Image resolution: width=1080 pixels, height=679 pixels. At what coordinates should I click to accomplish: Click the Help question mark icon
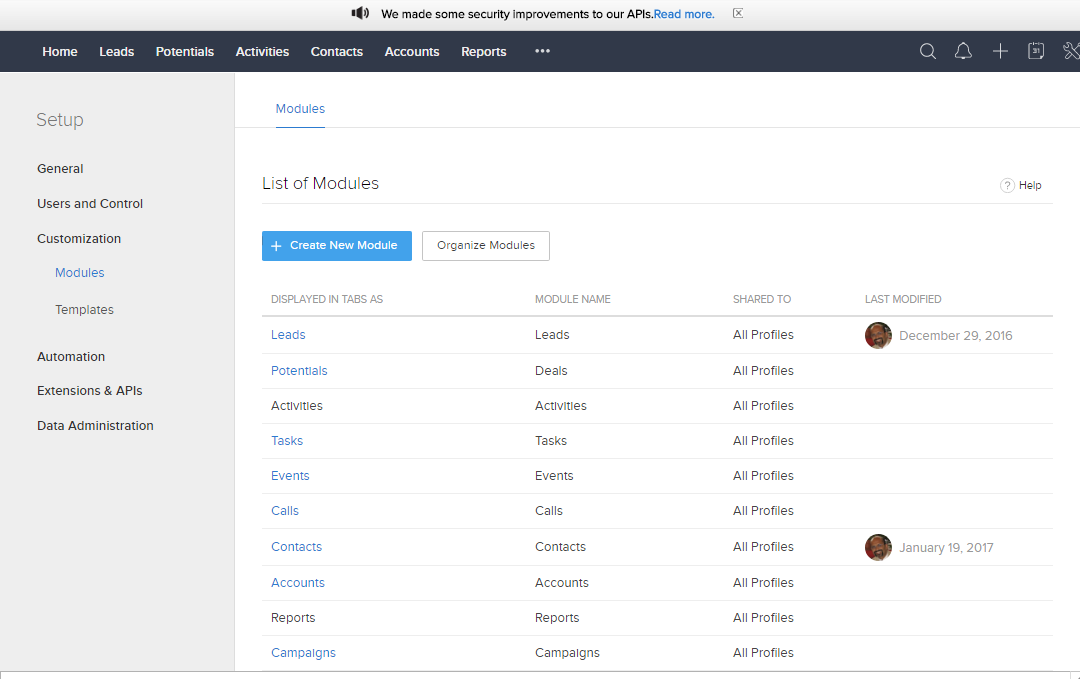pos(1007,185)
